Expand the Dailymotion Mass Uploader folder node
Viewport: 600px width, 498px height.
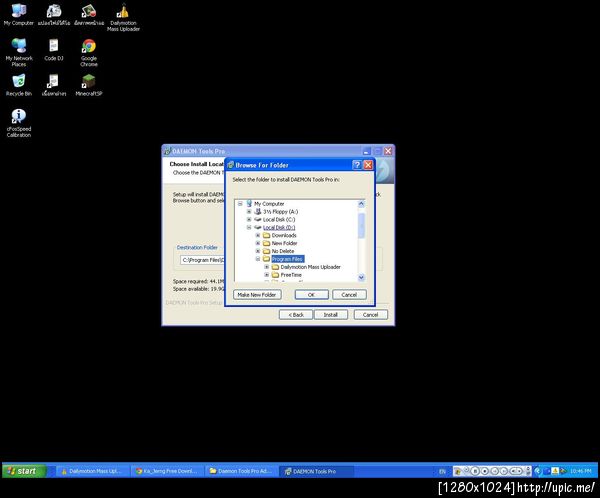tap(267, 267)
